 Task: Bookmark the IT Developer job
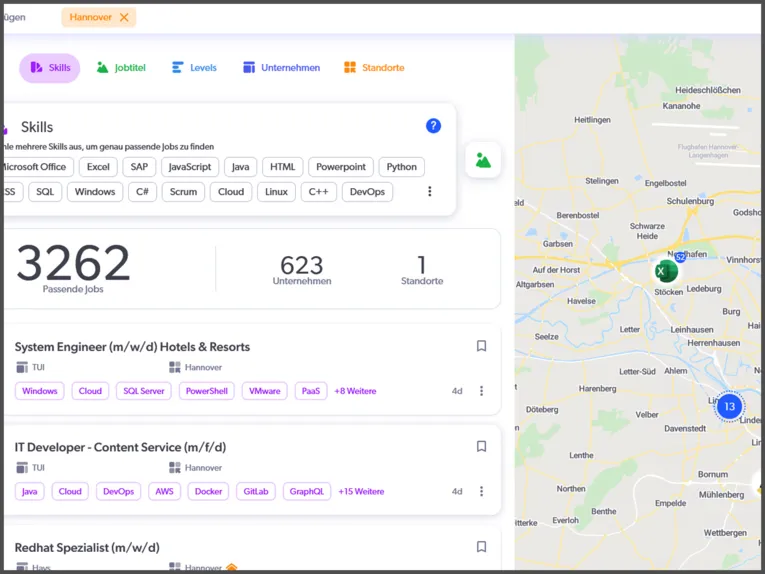481,446
